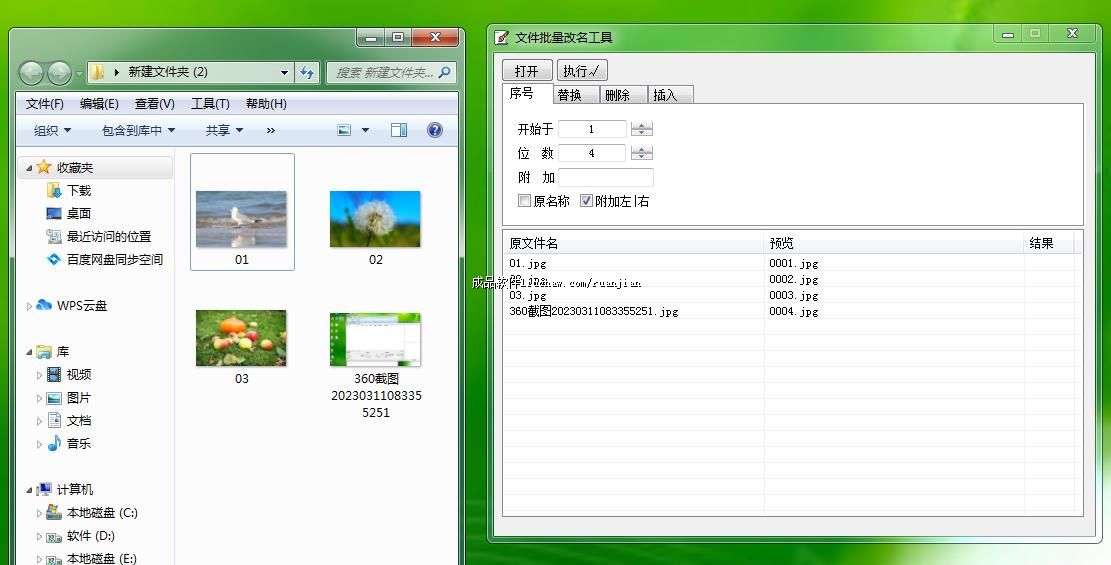Image resolution: width=1111 pixels, height=565 pixels.
Task: Click the rename tool title bar icon
Action: [502, 37]
